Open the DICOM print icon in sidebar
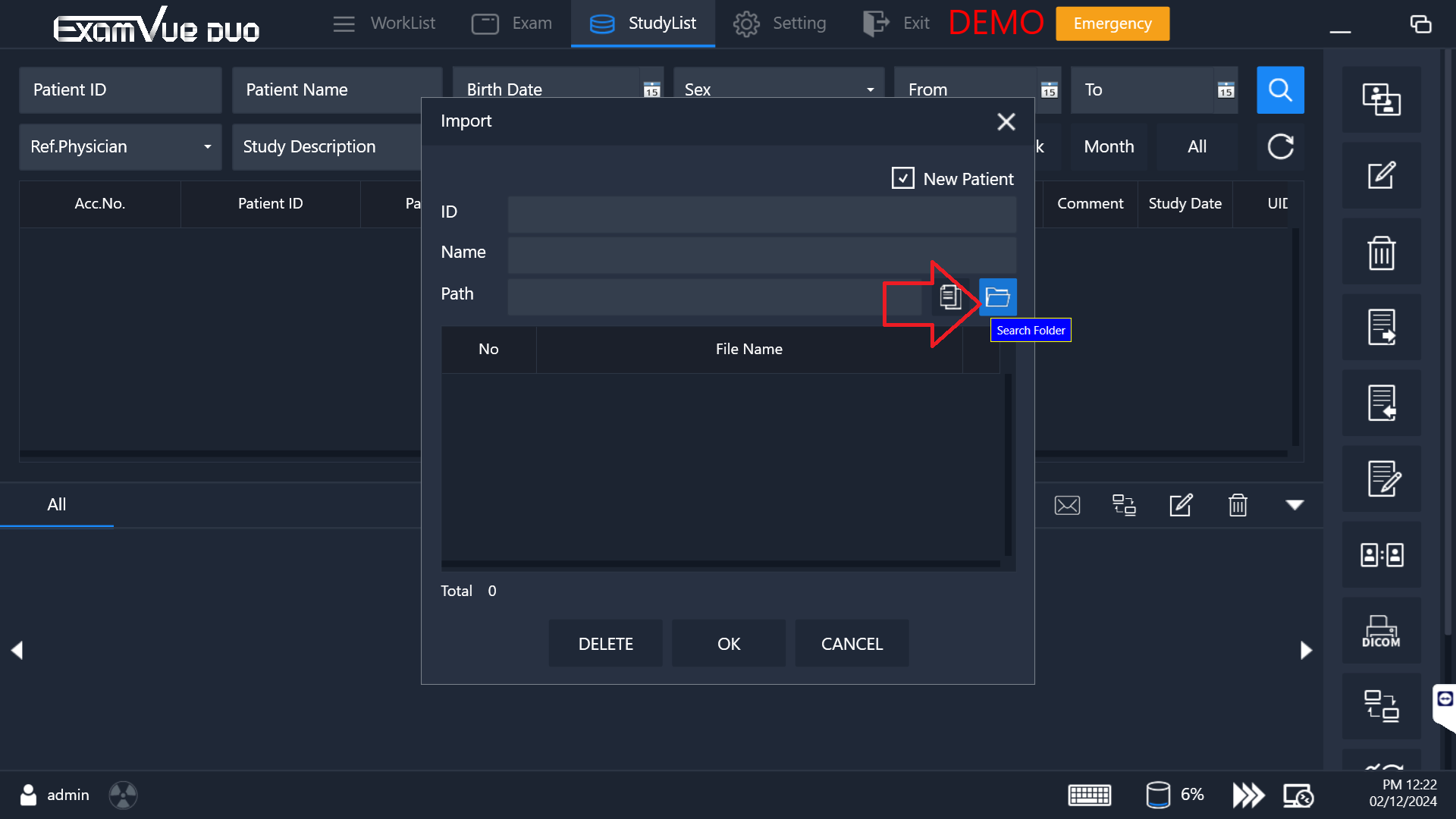The height and width of the screenshot is (819, 1456). 1381,630
